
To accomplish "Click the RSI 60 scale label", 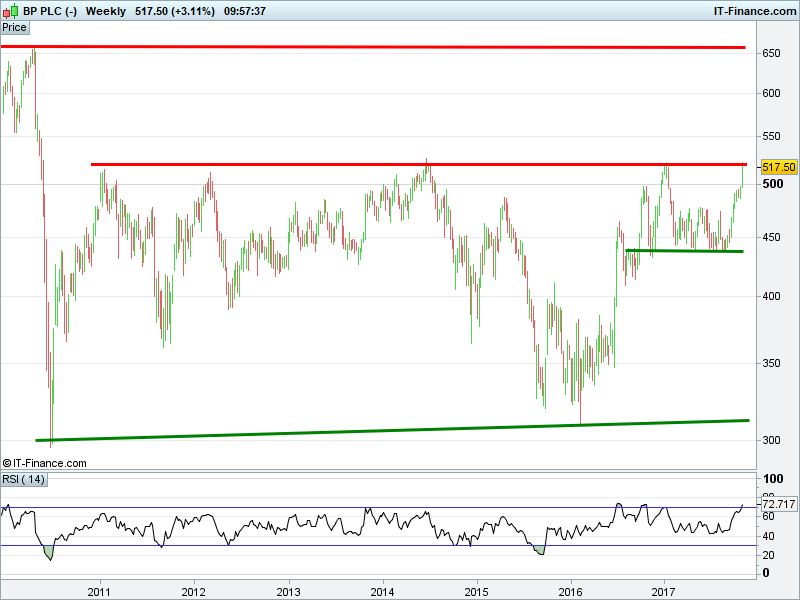I will tap(768, 516).
